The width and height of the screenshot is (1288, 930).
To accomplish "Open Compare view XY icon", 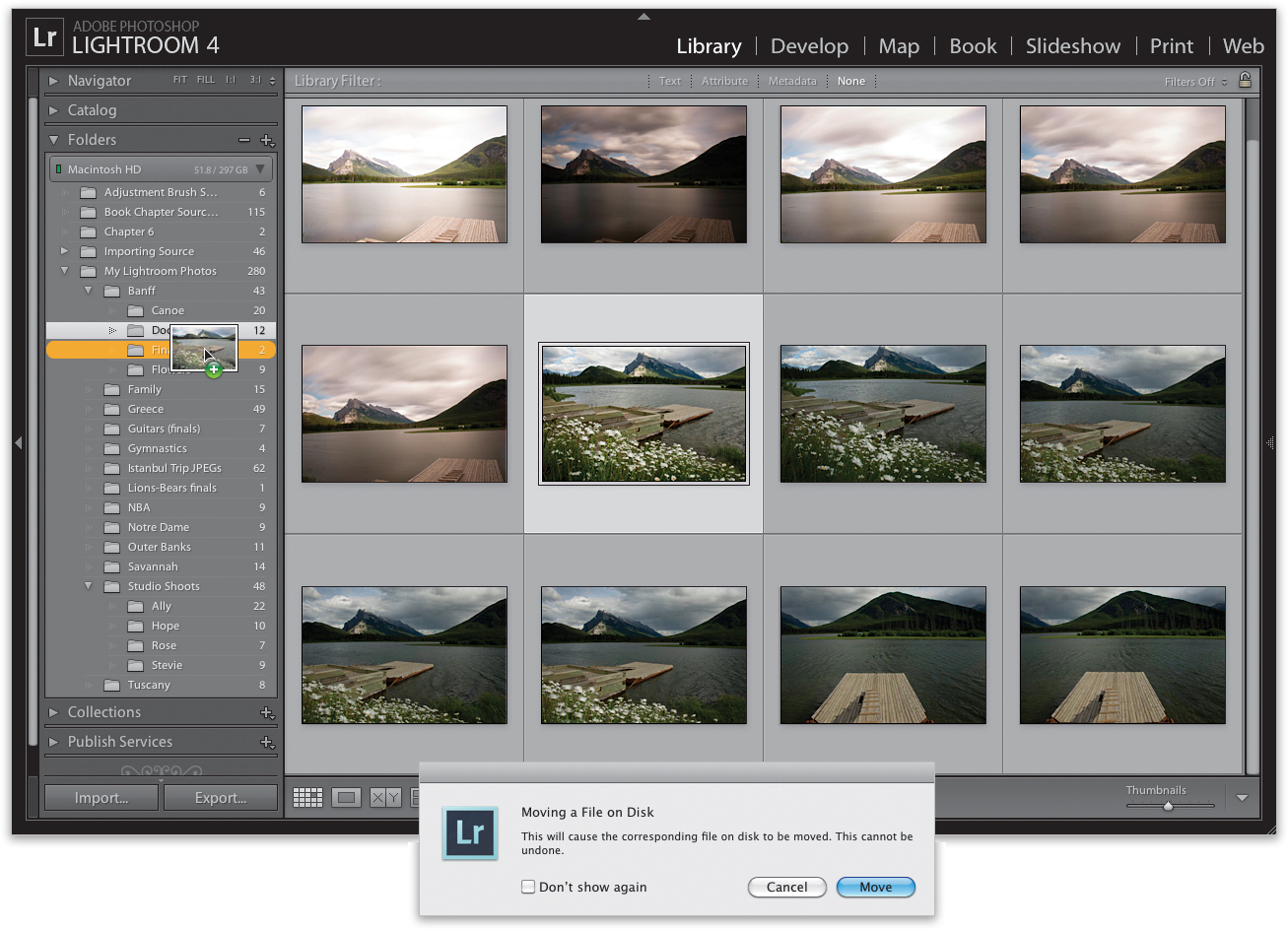I will [385, 798].
